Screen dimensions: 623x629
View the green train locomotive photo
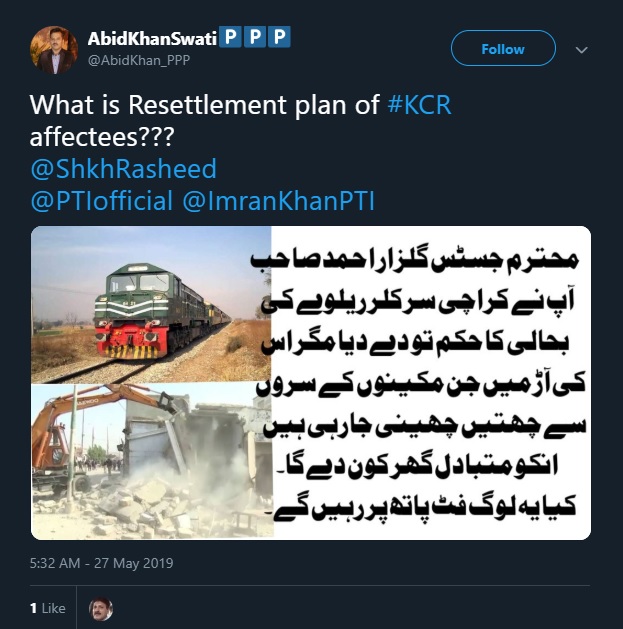pos(151,305)
